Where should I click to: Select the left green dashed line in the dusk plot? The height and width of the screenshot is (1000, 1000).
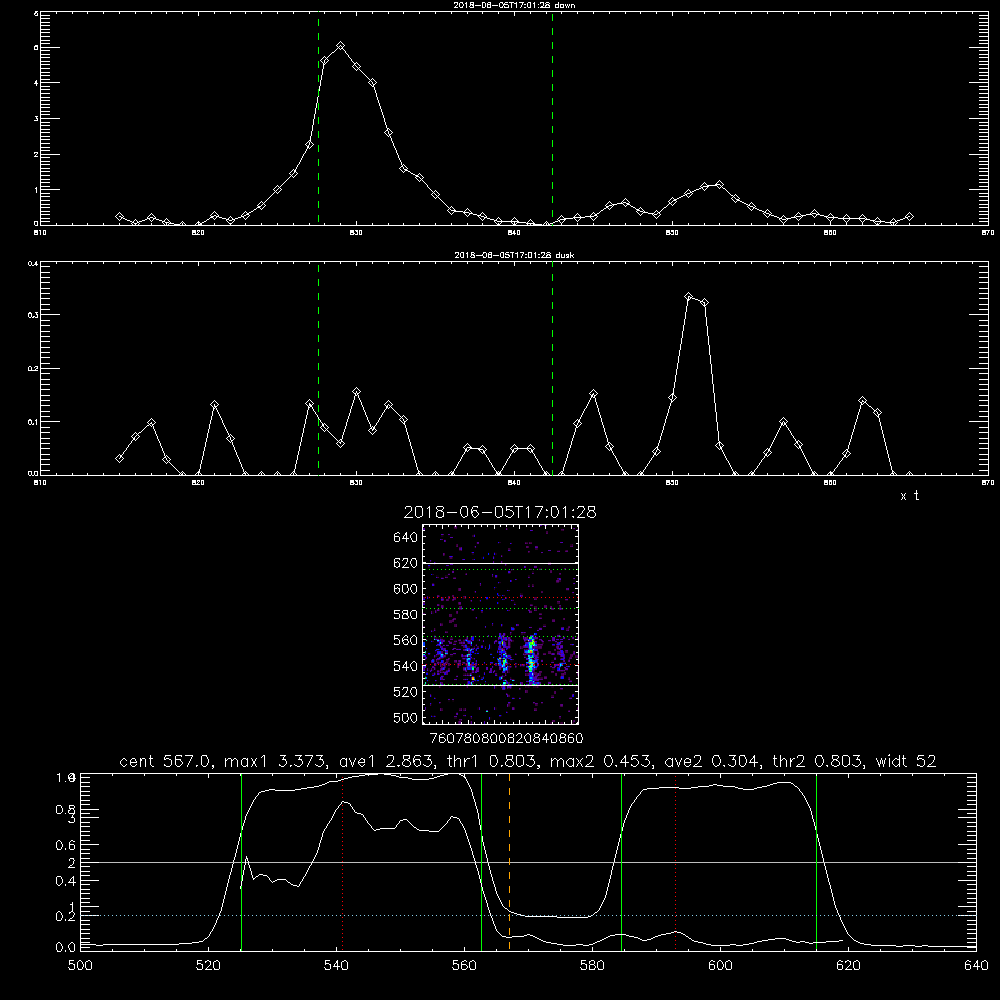pyautogui.click(x=318, y=368)
